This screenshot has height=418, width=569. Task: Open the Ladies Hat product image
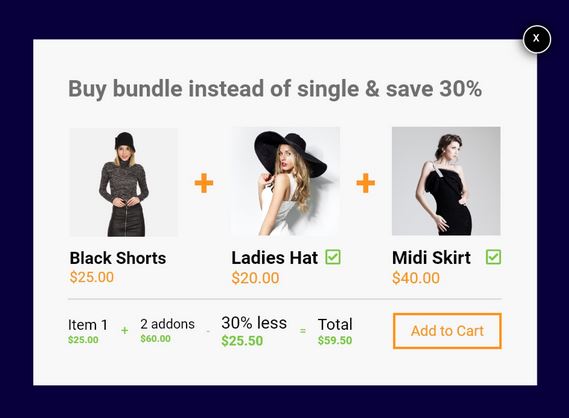point(286,181)
